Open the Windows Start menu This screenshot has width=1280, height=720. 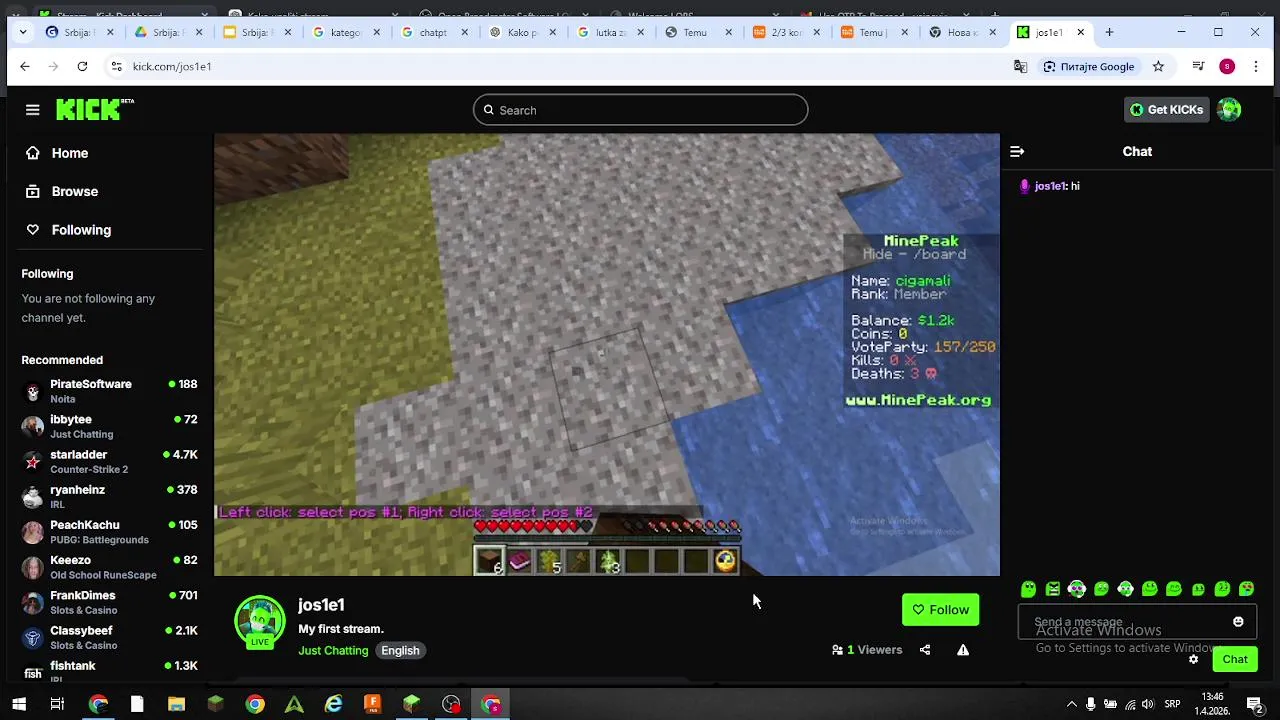point(18,704)
